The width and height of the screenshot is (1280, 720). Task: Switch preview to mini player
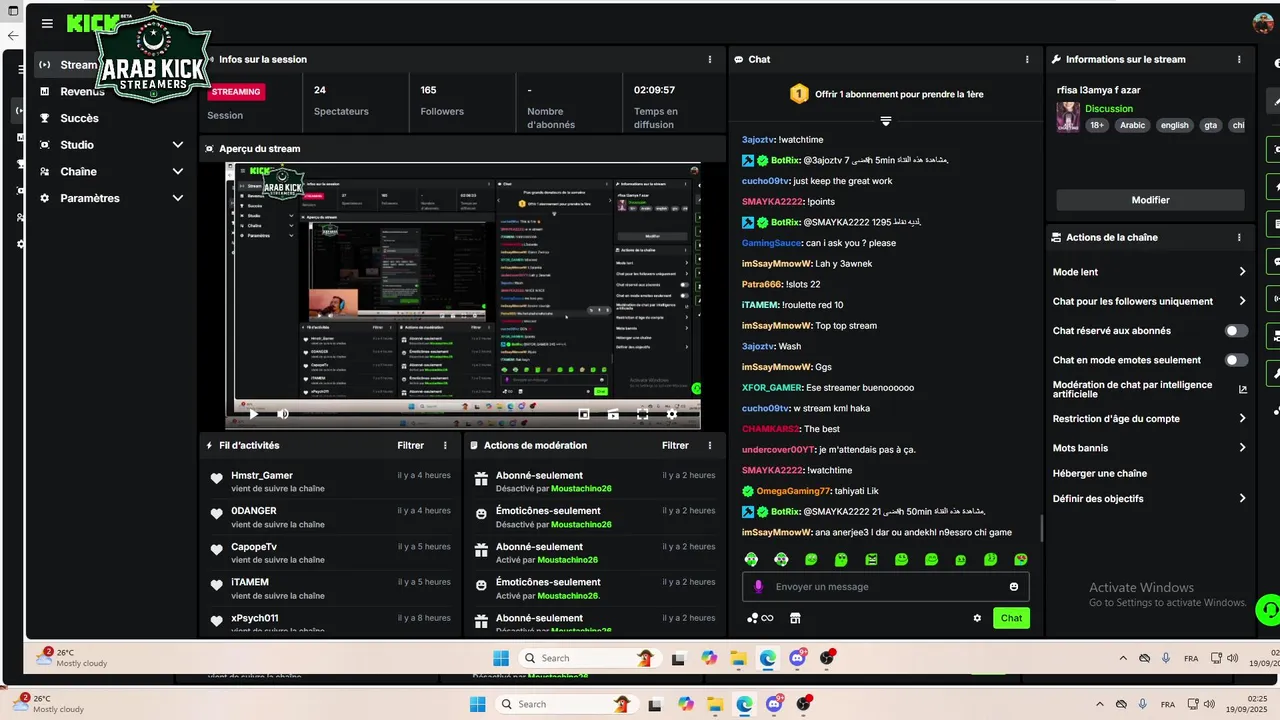tap(584, 414)
